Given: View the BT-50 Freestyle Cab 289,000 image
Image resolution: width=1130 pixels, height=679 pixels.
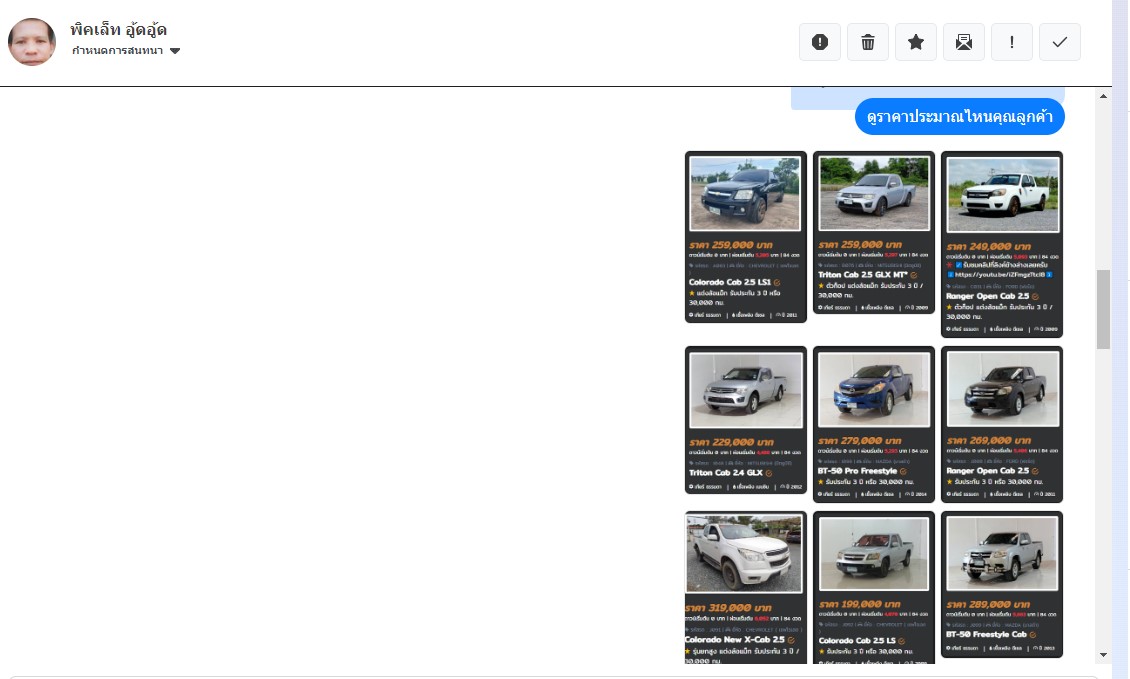Looking at the screenshot, I should click(x=1002, y=584).
